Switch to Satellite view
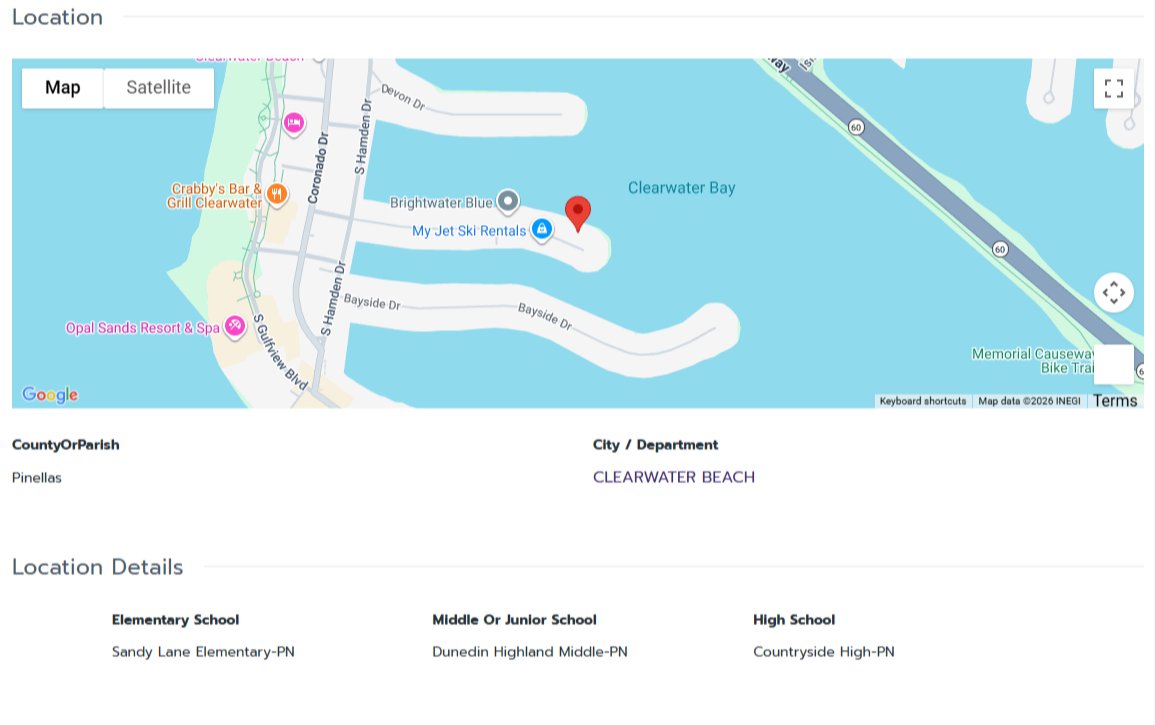This screenshot has width=1155, height=725. (x=158, y=88)
